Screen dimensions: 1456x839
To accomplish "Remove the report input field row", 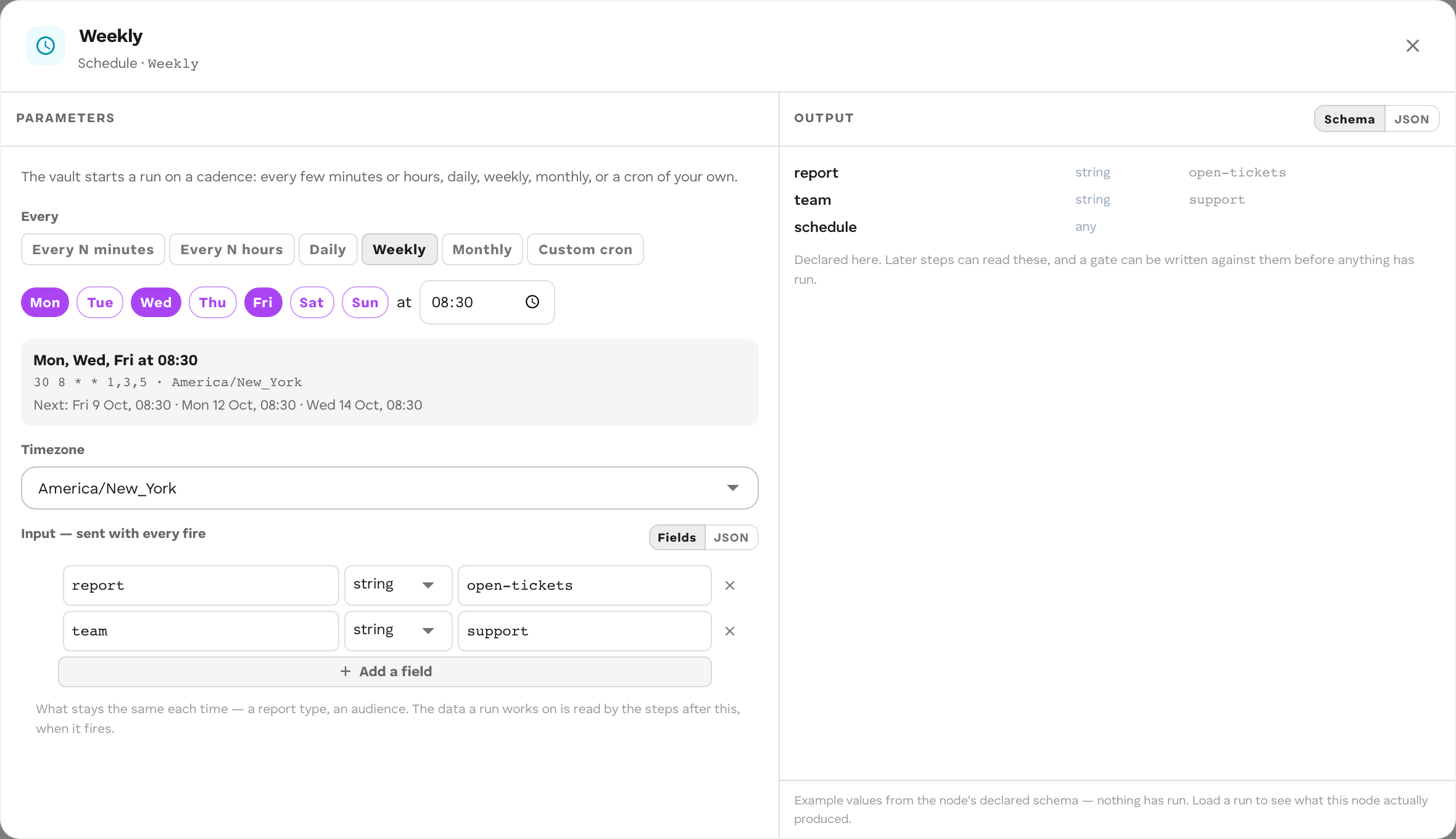I will pos(730,585).
